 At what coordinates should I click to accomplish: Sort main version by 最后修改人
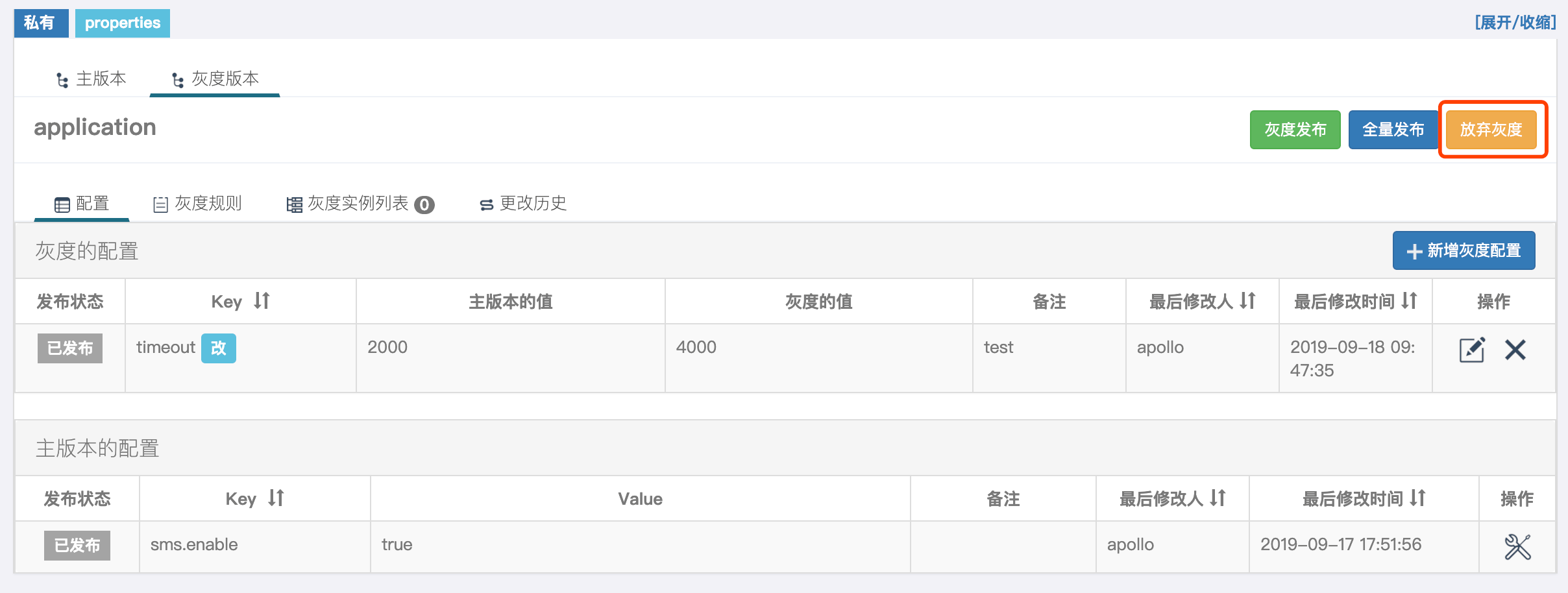pyautogui.click(x=1218, y=498)
